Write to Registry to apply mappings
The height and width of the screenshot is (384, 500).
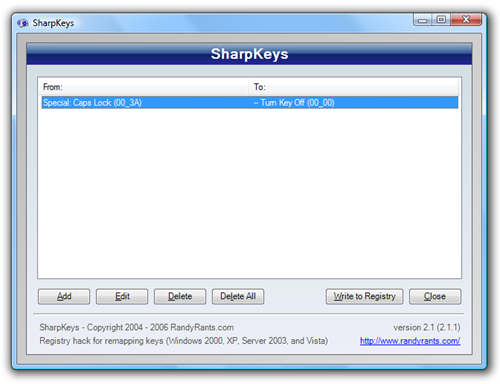click(364, 296)
